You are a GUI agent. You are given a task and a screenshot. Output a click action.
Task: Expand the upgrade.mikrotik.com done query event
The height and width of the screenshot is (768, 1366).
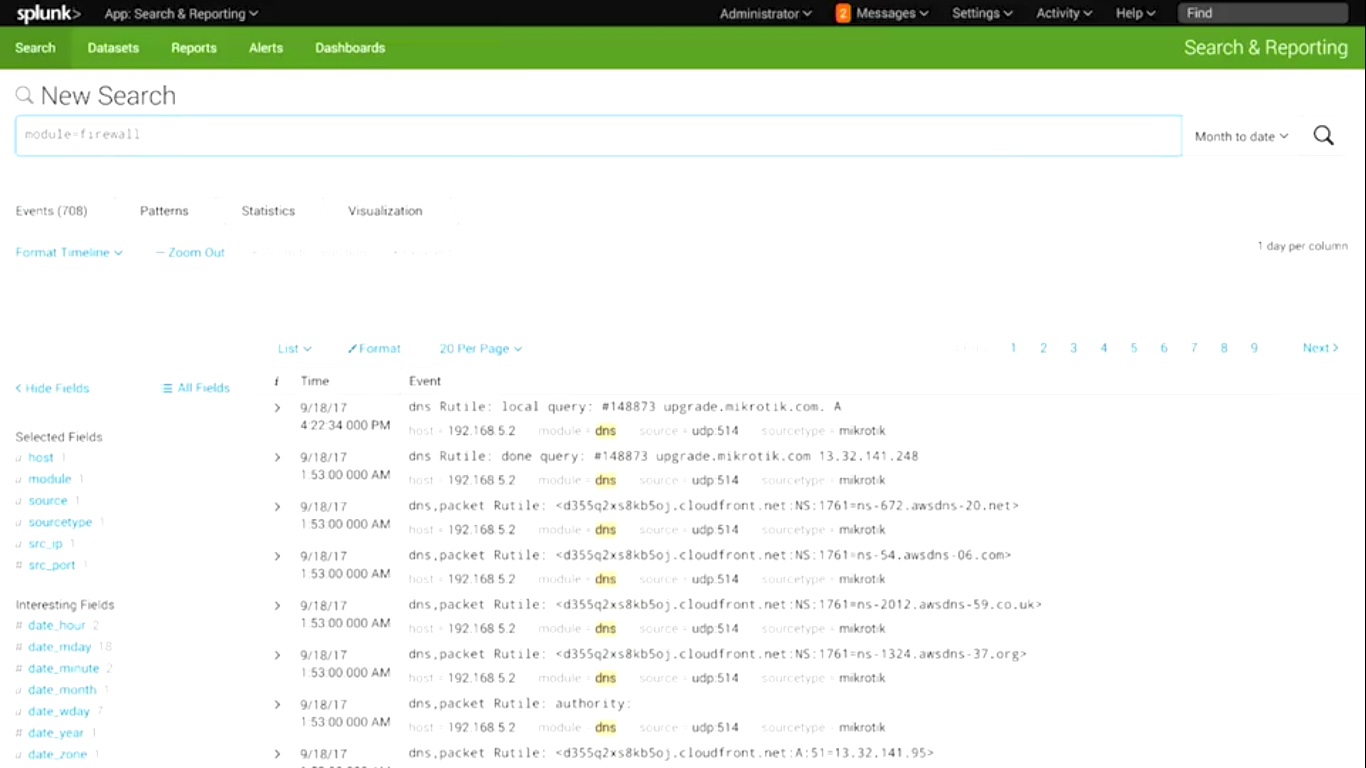(x=278, y=457)
